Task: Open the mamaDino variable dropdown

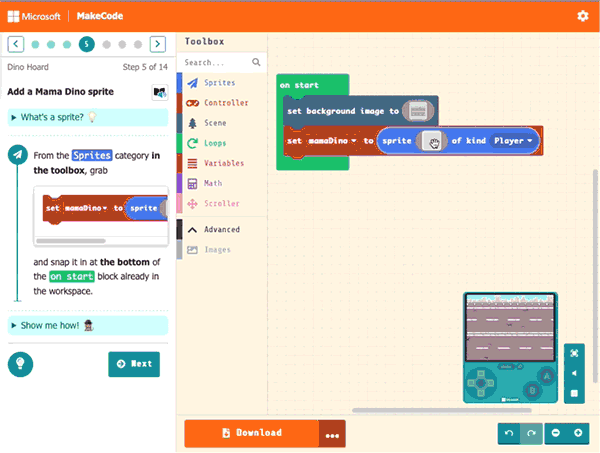Action: click(332, 141)
